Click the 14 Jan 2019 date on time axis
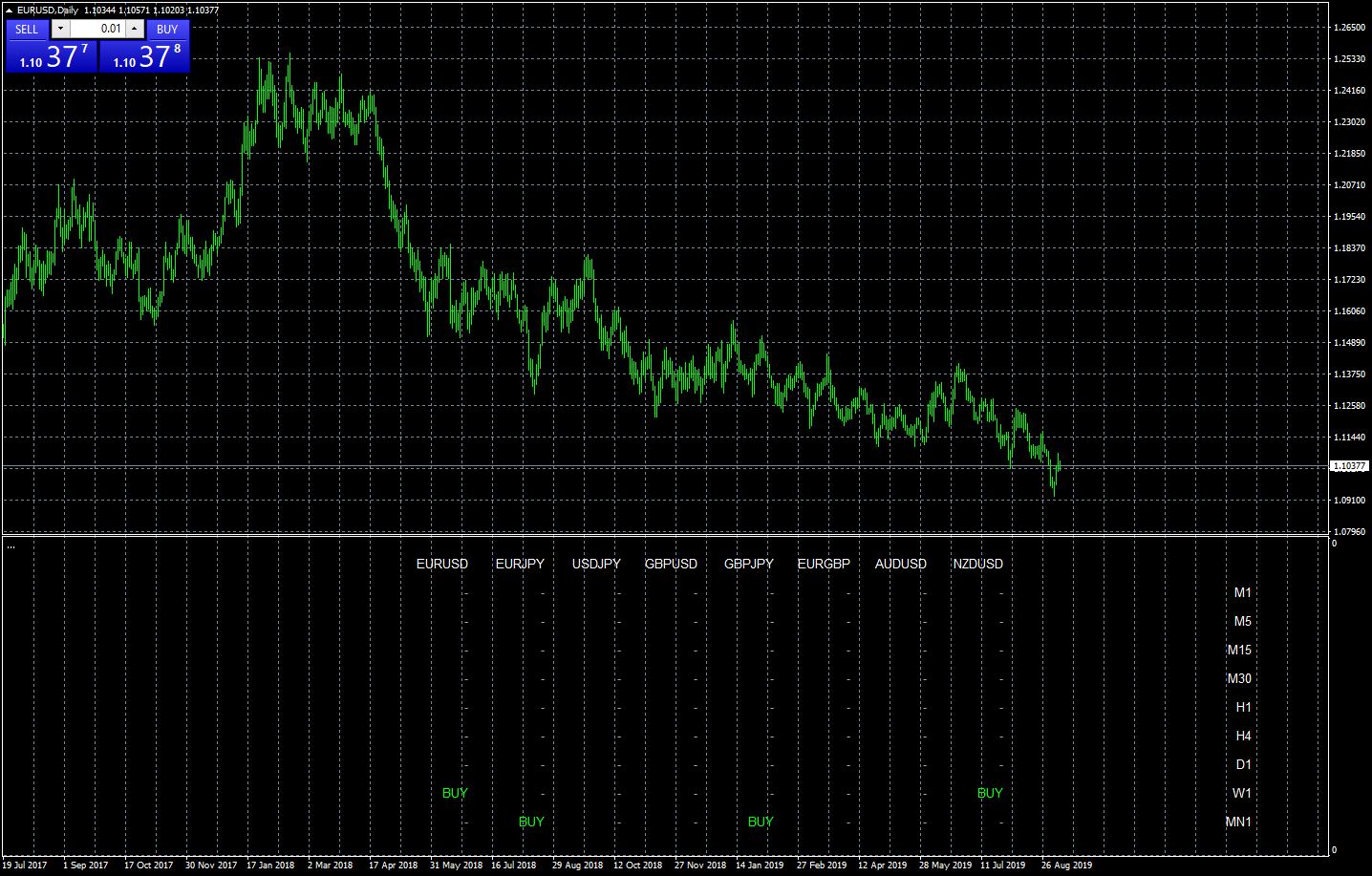 (760, 865)
